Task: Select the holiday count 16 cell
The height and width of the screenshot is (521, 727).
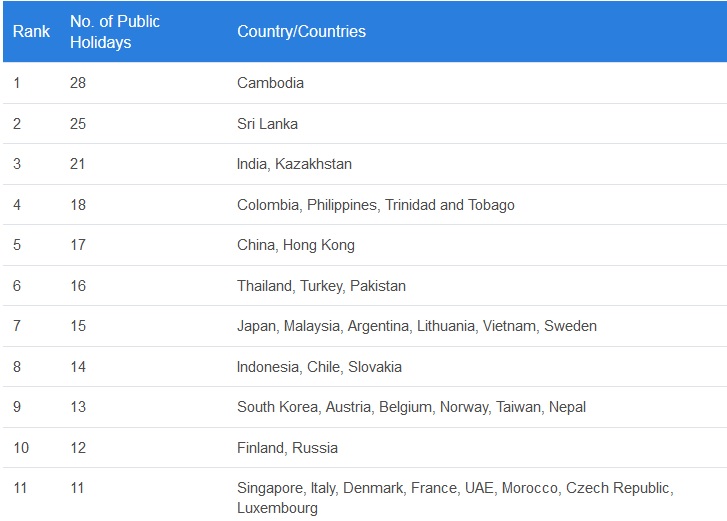Action: [78, 286]
